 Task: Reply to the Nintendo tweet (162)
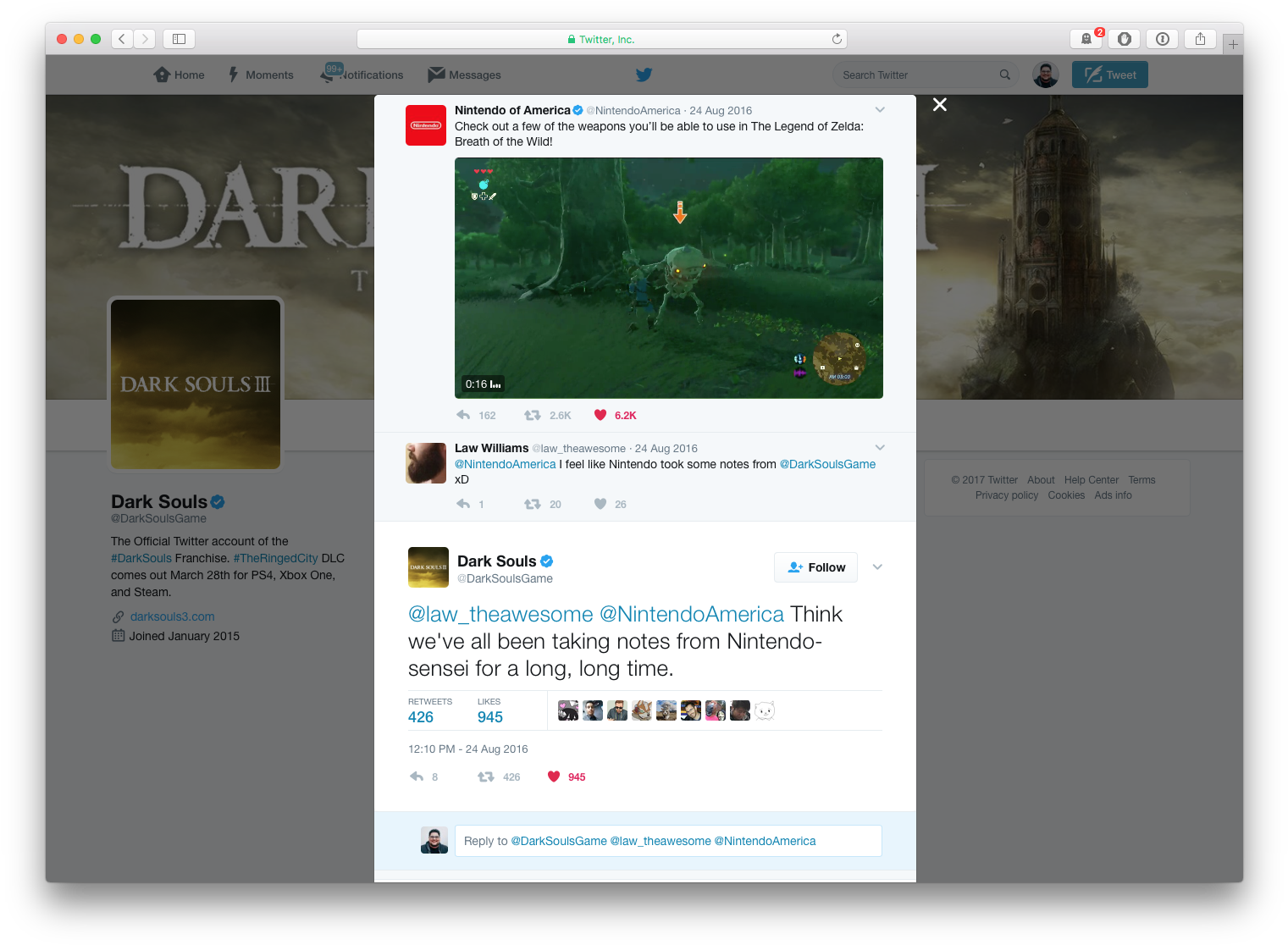tap(463, 415)
